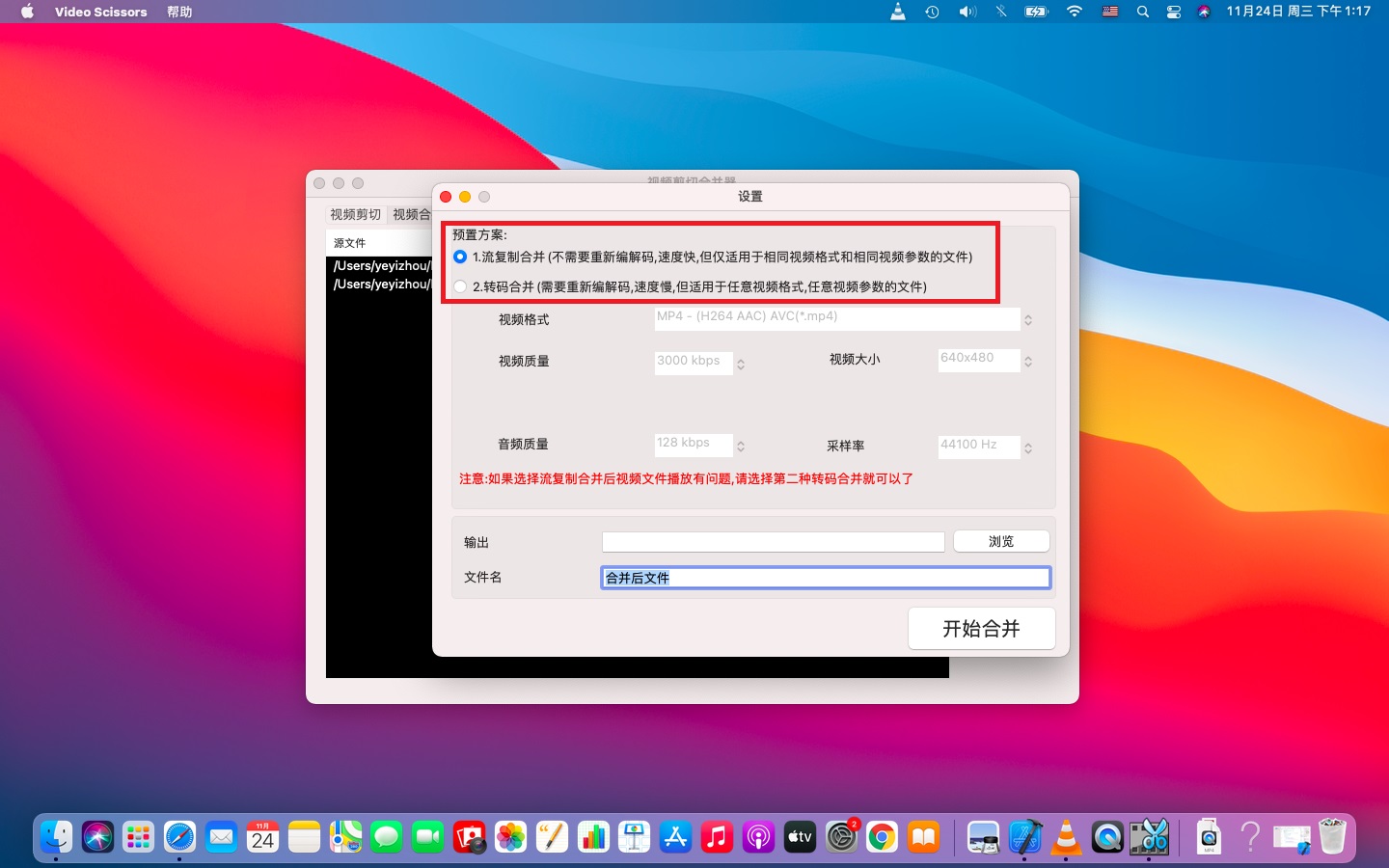The width and height of the screenshot is (1389, 868).
Task: Open the 视频格式 MP4 format dropdown
Action: coord(844,318)
